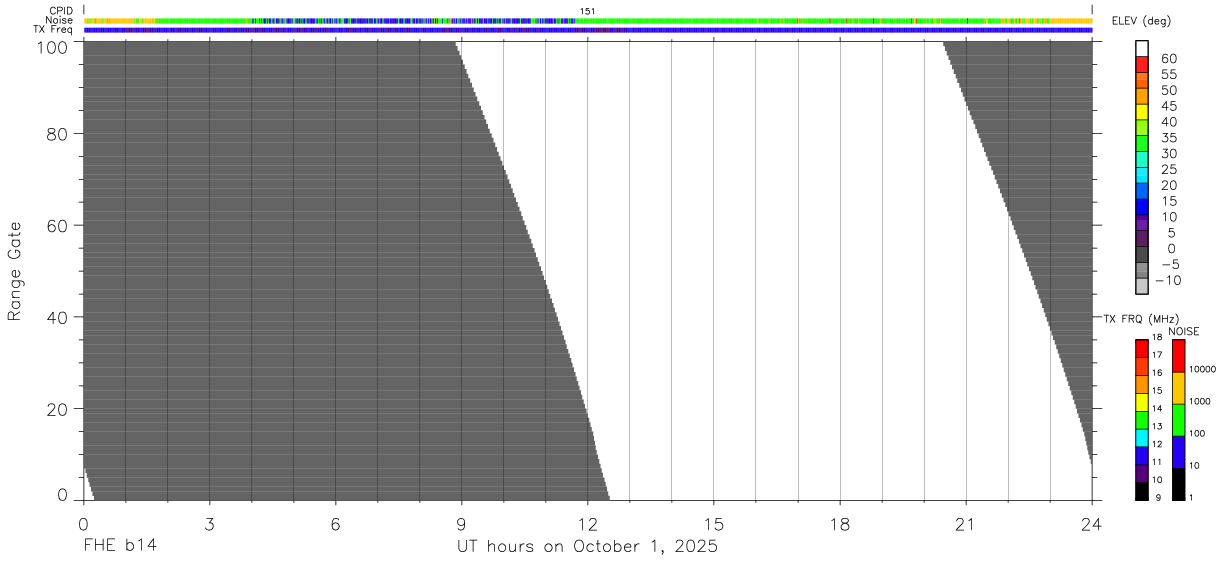Click the "45" label on the ELEV colorbar
Viewport: 1228px width, 567px height.
pyautogui.click(x=1168, y=106)
